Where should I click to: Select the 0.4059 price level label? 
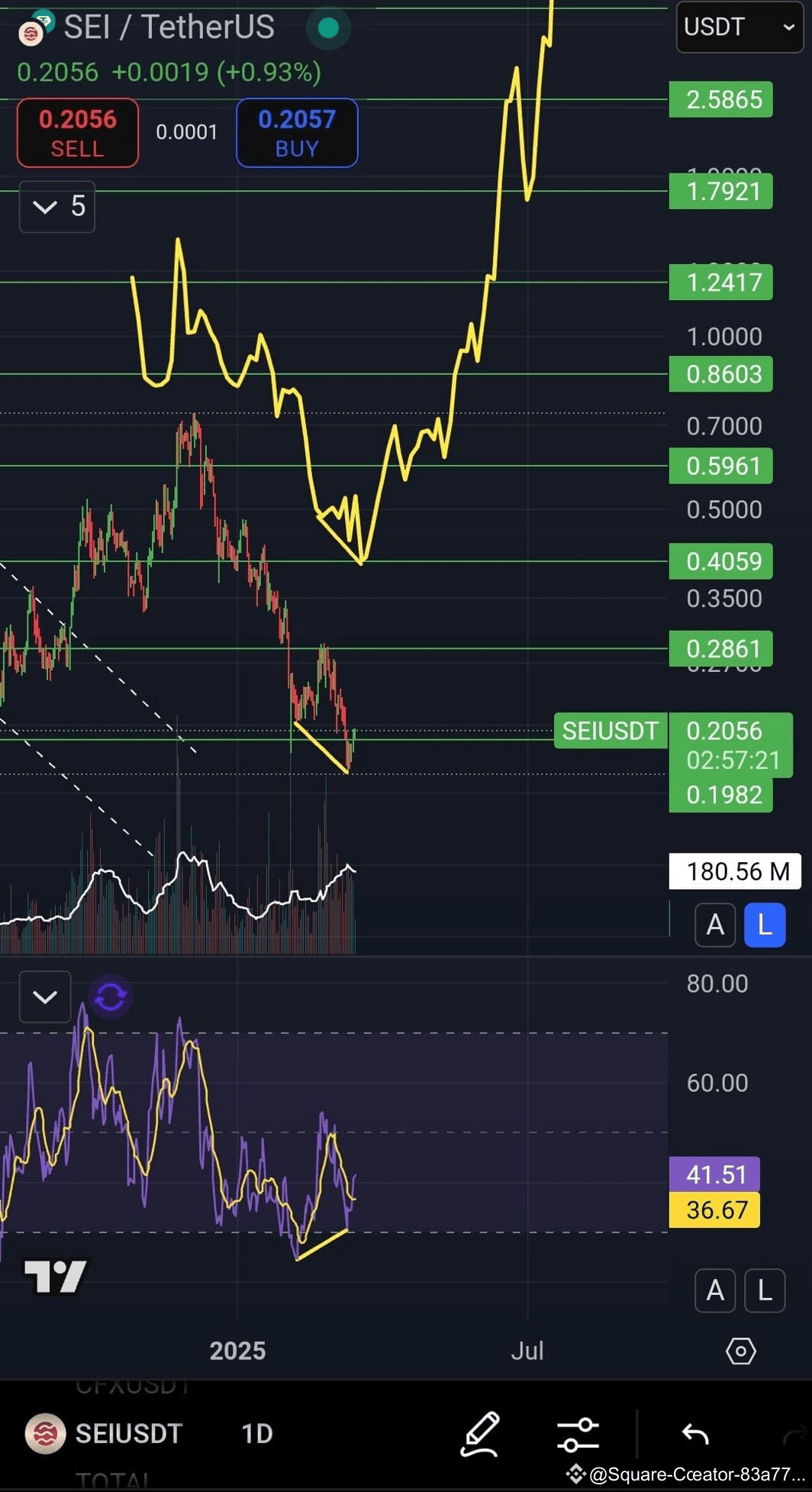(x=721, y=561)
